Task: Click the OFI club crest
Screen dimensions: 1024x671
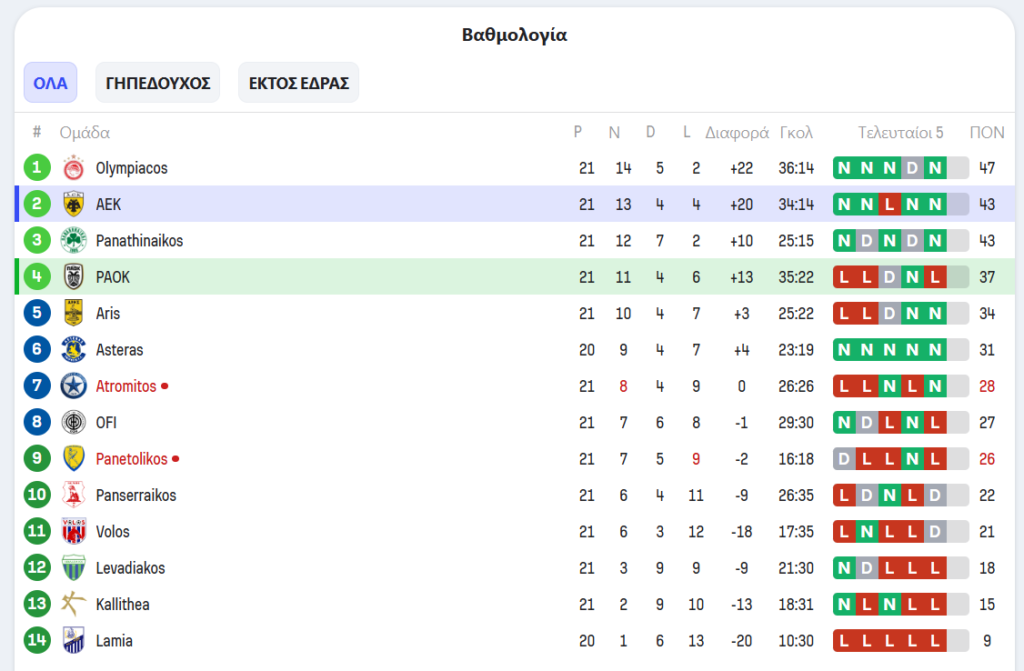Action: coord(73,422)
